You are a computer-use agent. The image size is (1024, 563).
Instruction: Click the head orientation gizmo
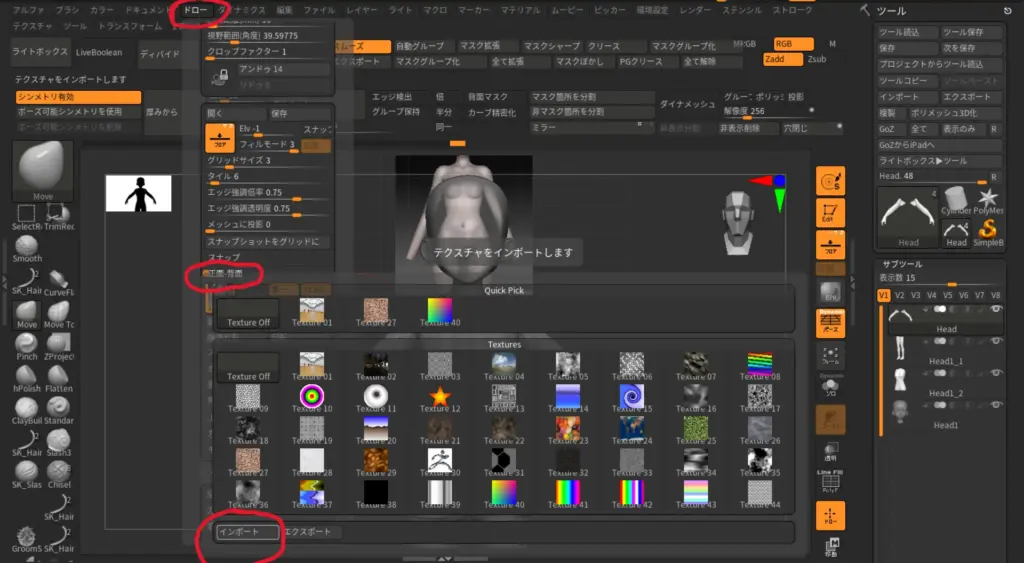[x=737, y=223]
